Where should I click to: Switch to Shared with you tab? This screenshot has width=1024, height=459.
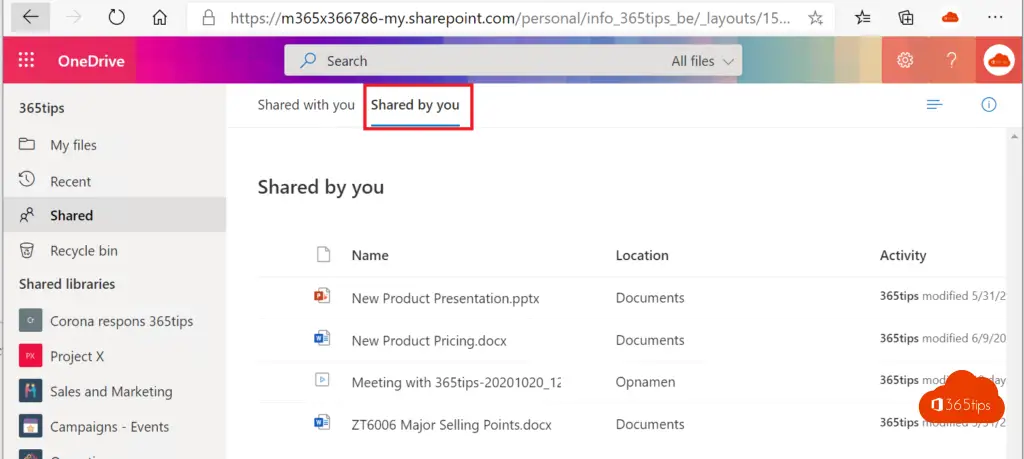coord(306,104)
